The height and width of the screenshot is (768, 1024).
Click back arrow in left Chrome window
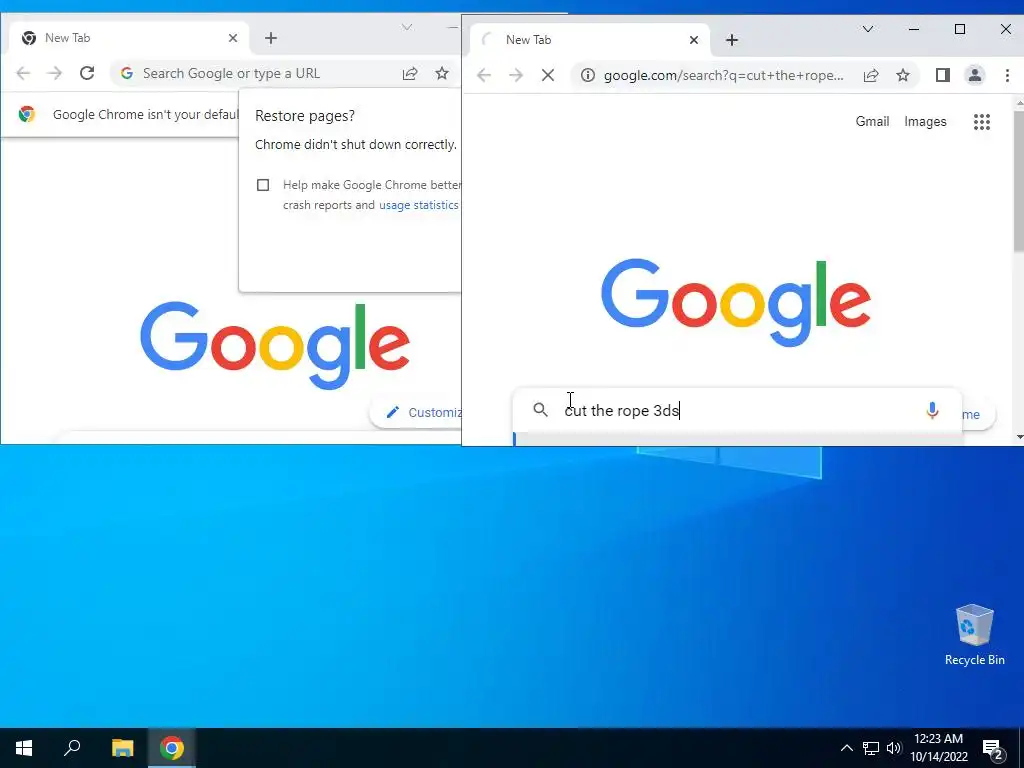coord(24,73)
